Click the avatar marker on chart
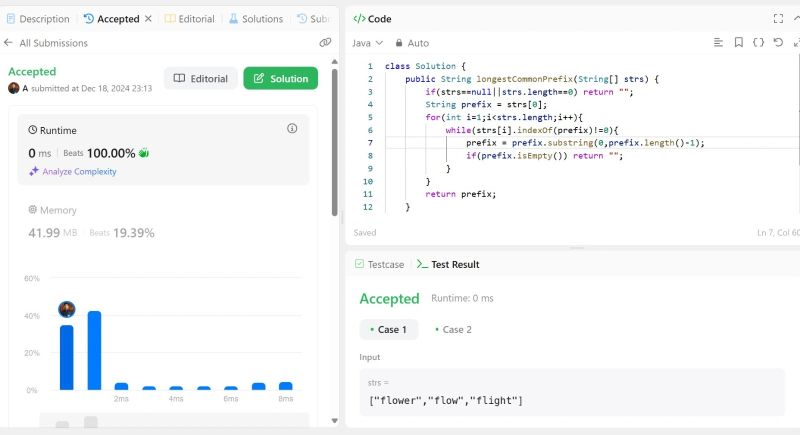This screenshot has width=800, height=435. tap(67, 309)
